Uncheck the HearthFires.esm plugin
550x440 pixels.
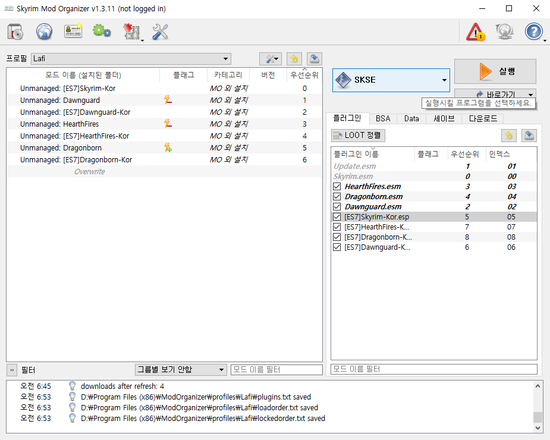pyautogui.click(x=337, y=186)
